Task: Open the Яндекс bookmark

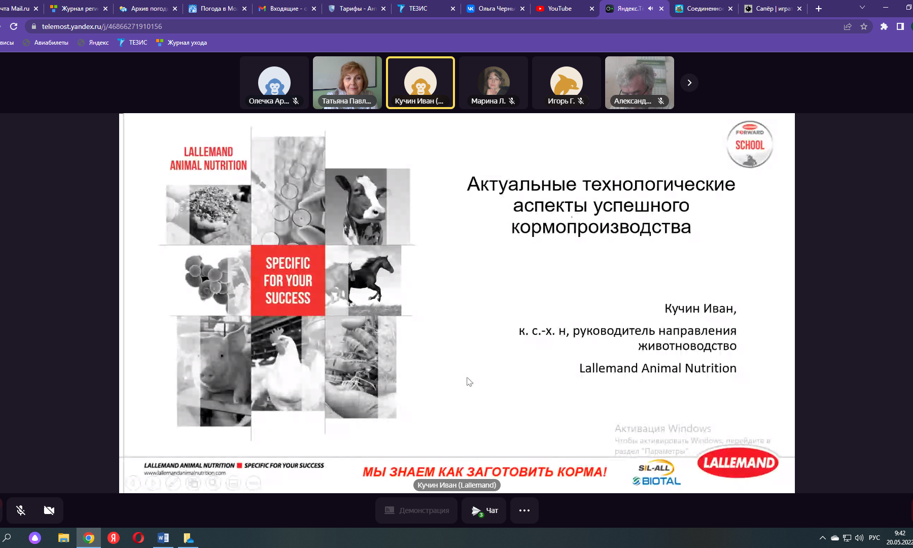Action: click(x=93, y=43)
